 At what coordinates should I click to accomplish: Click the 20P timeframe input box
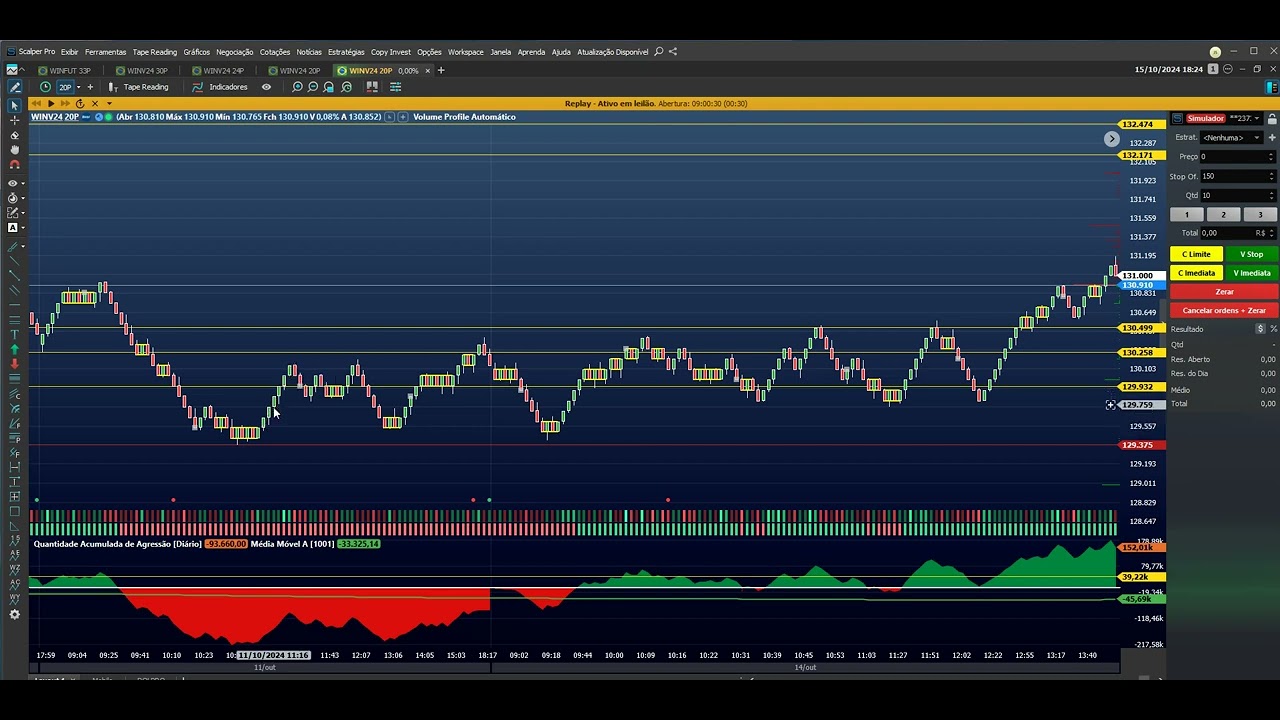(65, 87)
